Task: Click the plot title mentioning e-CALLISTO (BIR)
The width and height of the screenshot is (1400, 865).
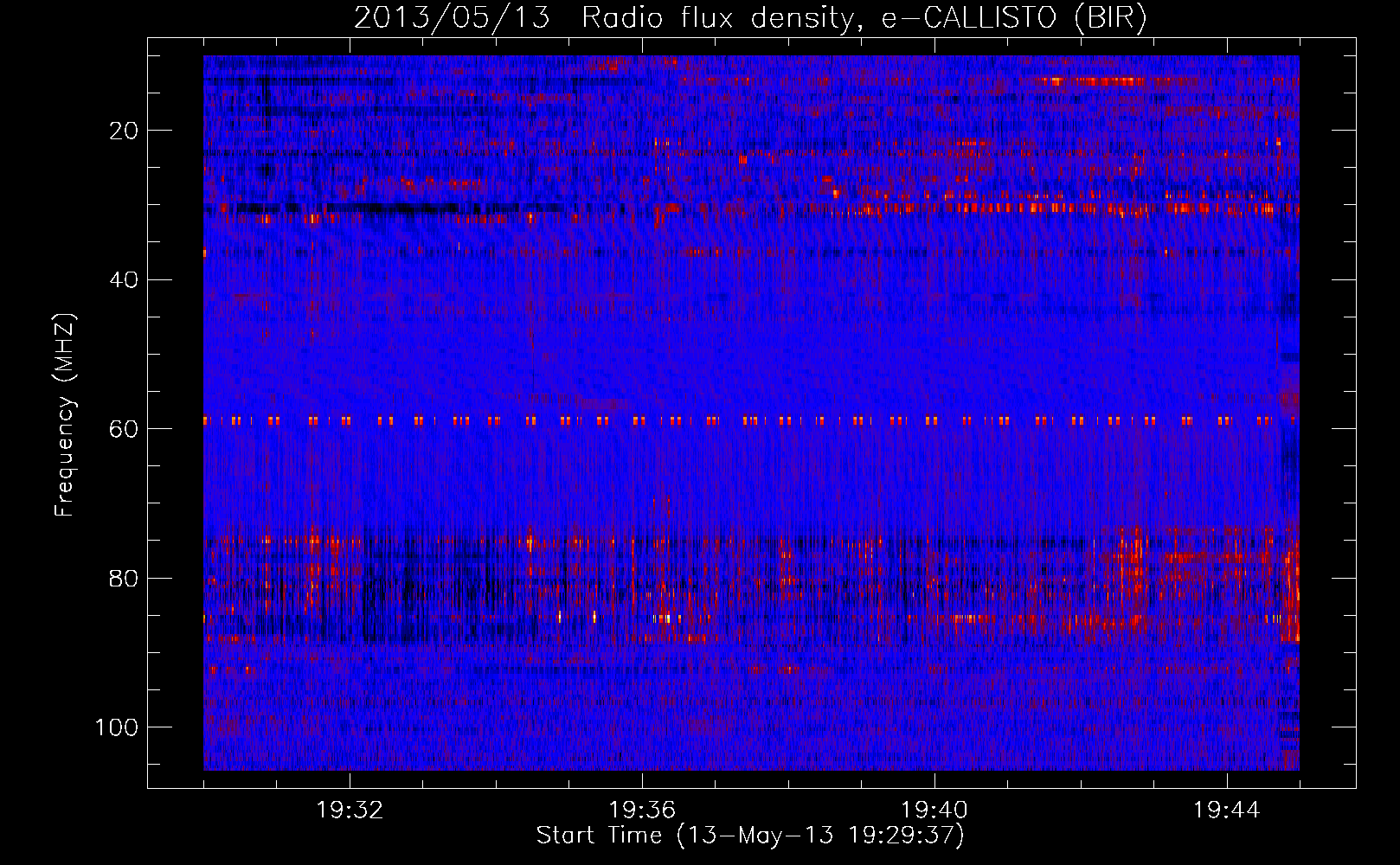Action: [x=750, y=17]
